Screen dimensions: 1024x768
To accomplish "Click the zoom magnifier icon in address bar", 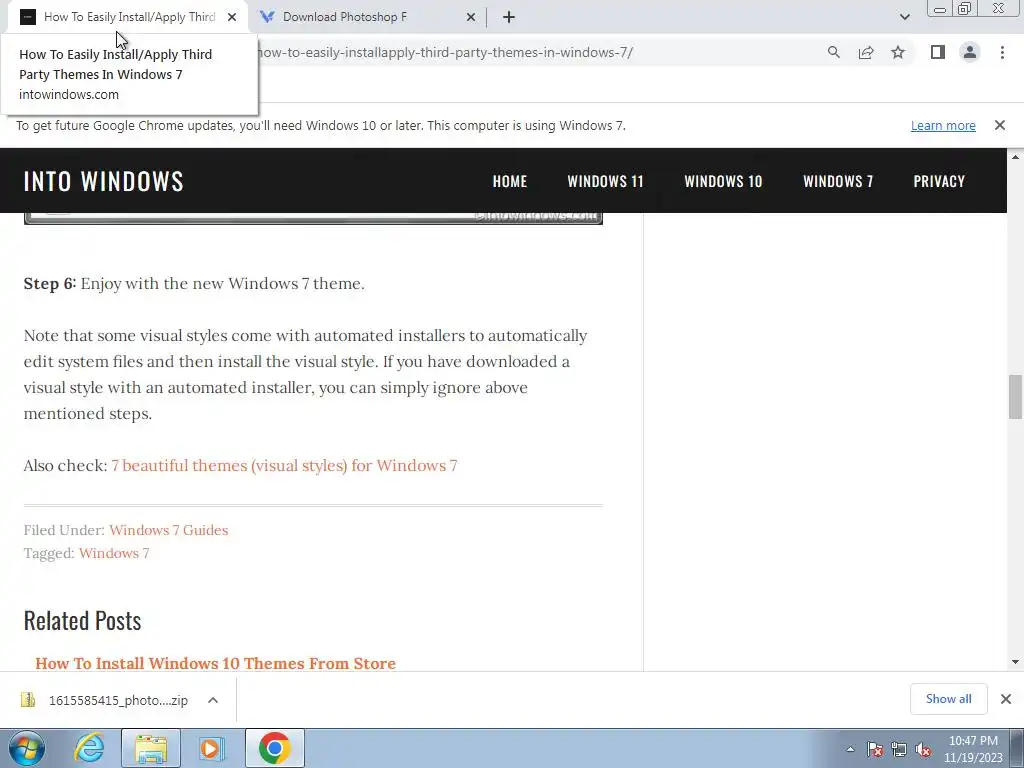I will (x=833, y=52).
